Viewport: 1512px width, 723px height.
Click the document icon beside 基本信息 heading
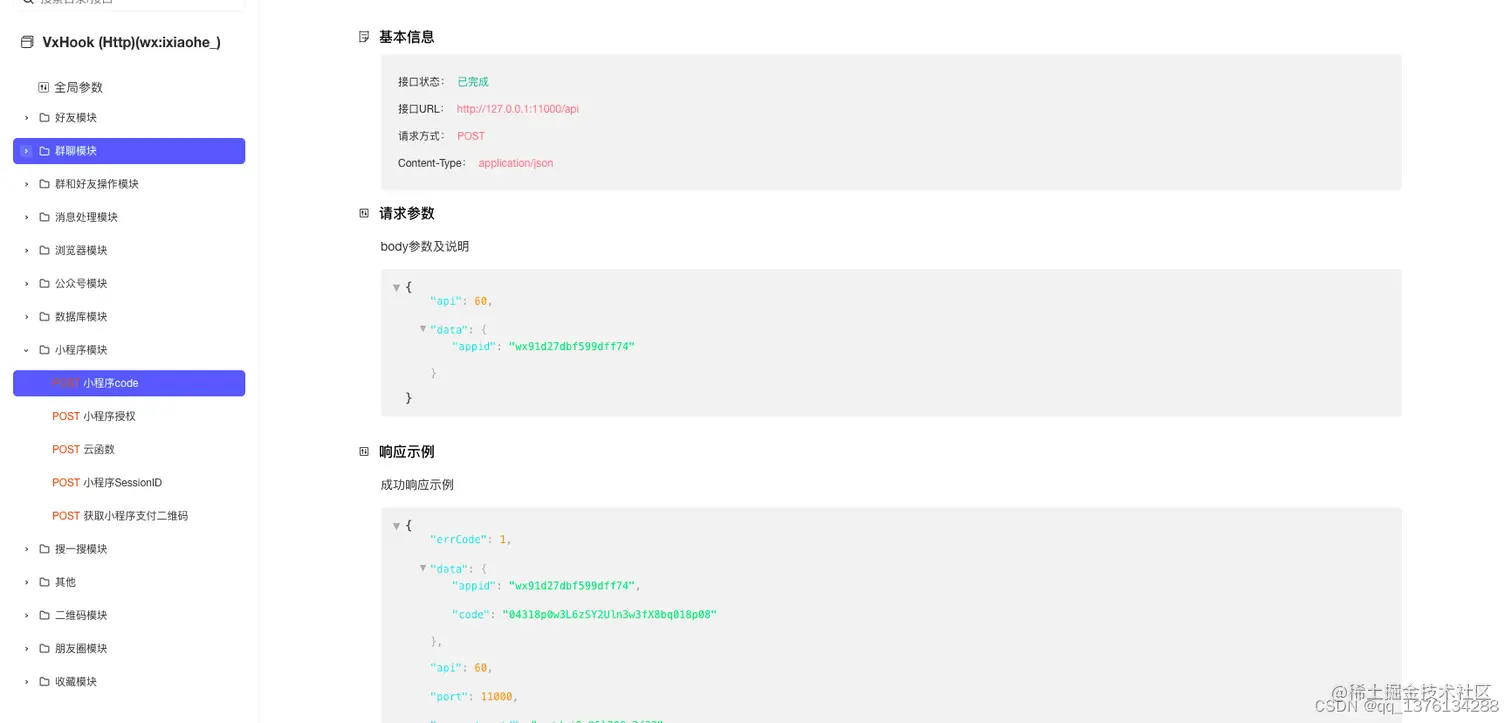(x=363, y=36)
